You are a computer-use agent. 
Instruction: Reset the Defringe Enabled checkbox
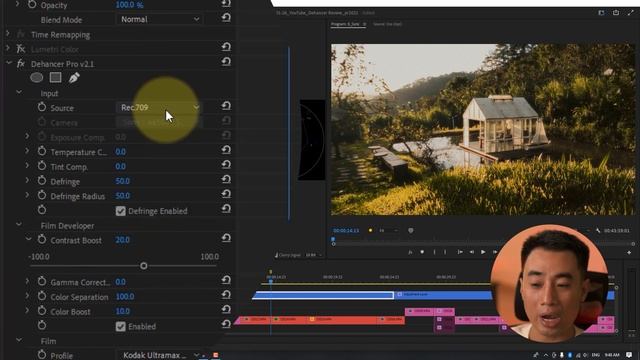pos(226,209)
